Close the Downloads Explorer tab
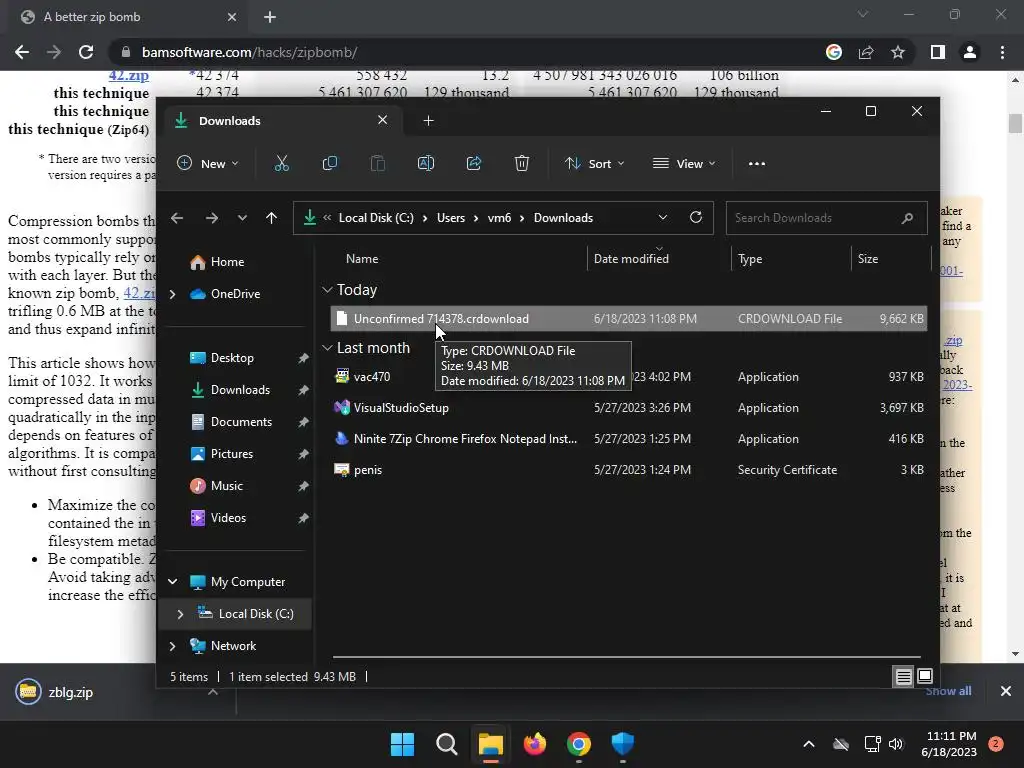This screenshot has width=1024, height=768. click(x=383, y=120)
